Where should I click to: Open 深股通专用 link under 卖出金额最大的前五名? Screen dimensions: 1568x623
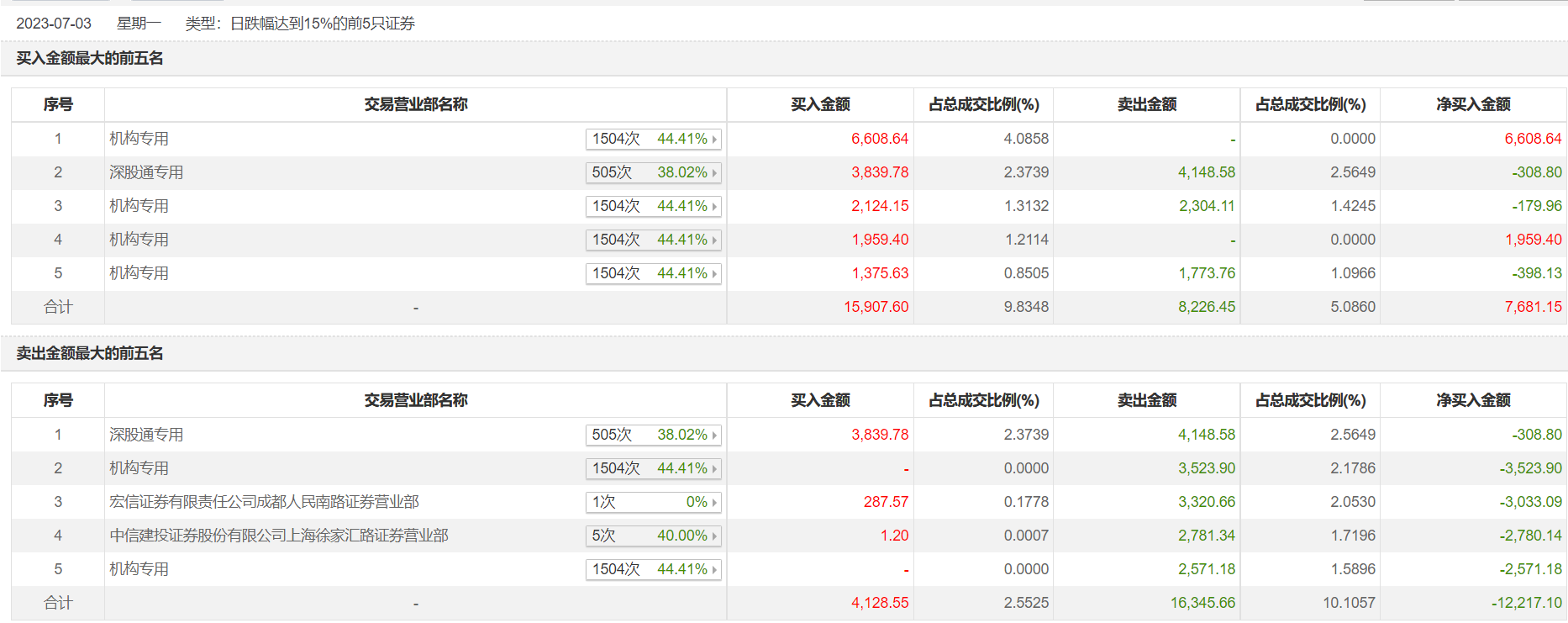[x=146, y=435]
